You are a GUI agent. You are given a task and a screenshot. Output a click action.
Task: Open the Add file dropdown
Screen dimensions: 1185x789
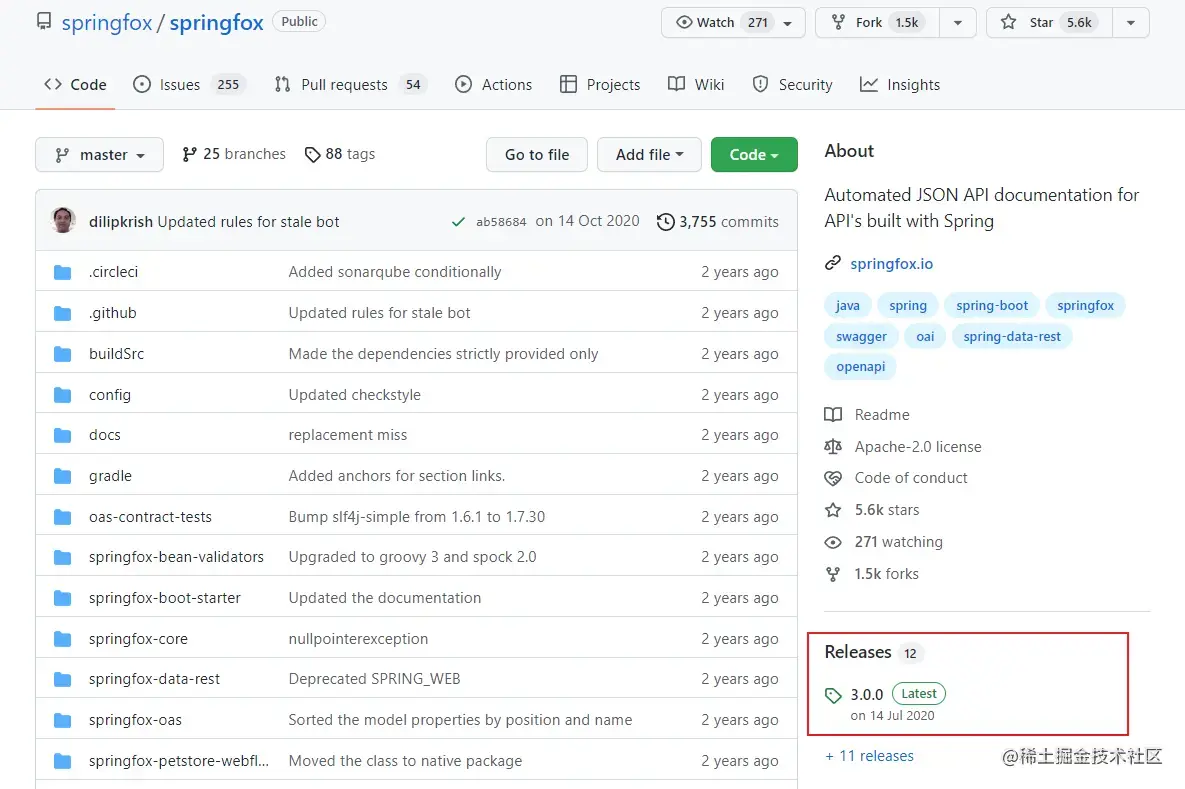tap(649, 155)
